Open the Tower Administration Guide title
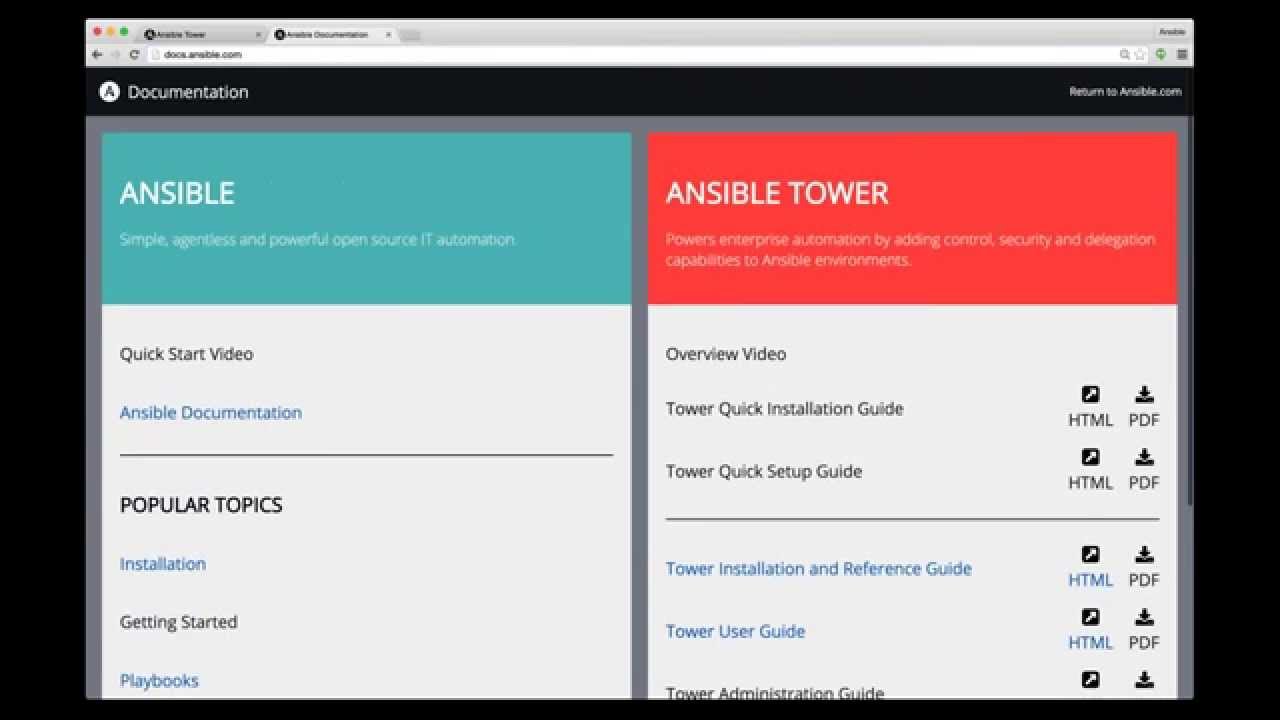The height and width of the screenshot is (720, 1280). tap(775, 693)
